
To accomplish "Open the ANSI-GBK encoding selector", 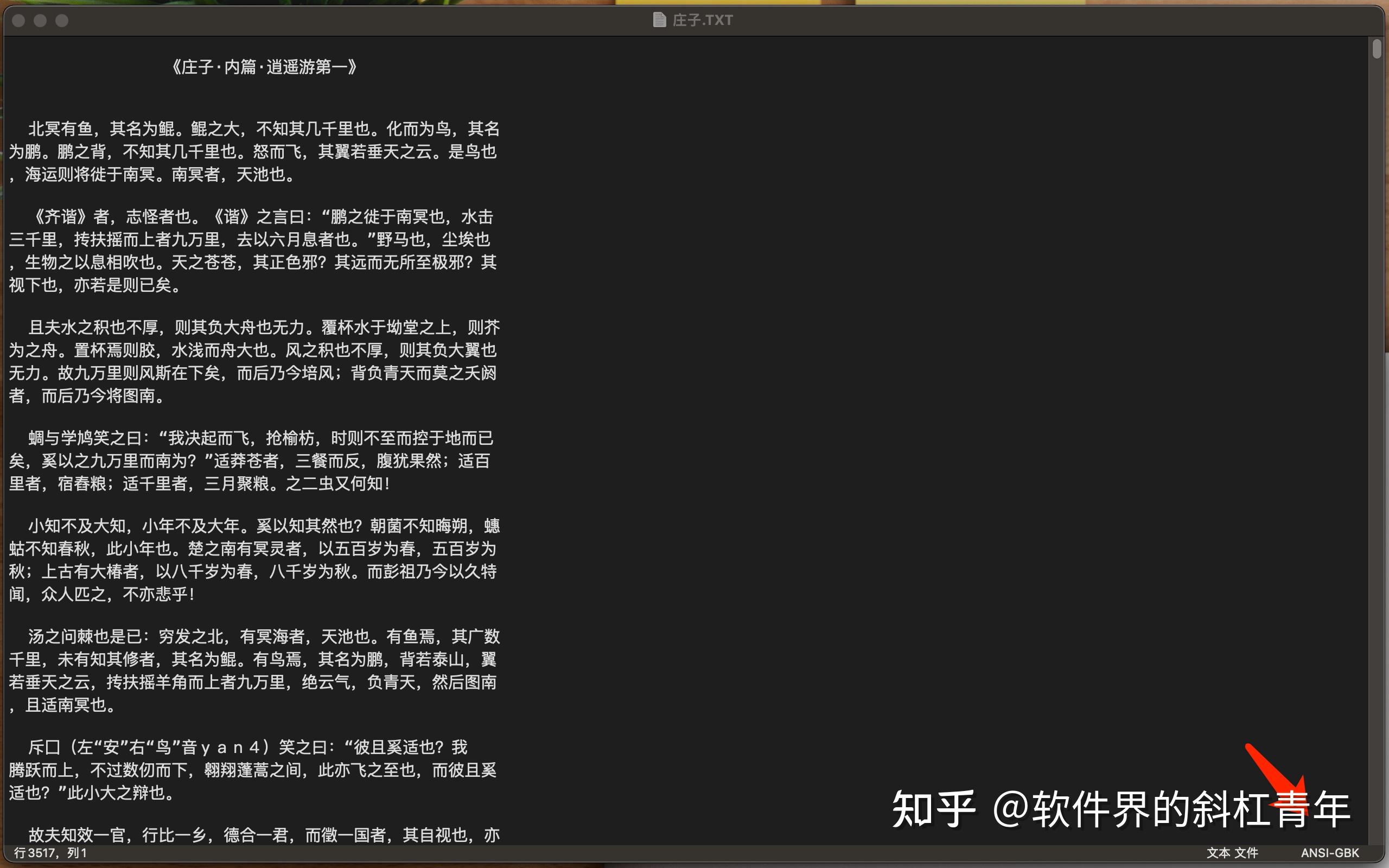I will (1329, 852).
